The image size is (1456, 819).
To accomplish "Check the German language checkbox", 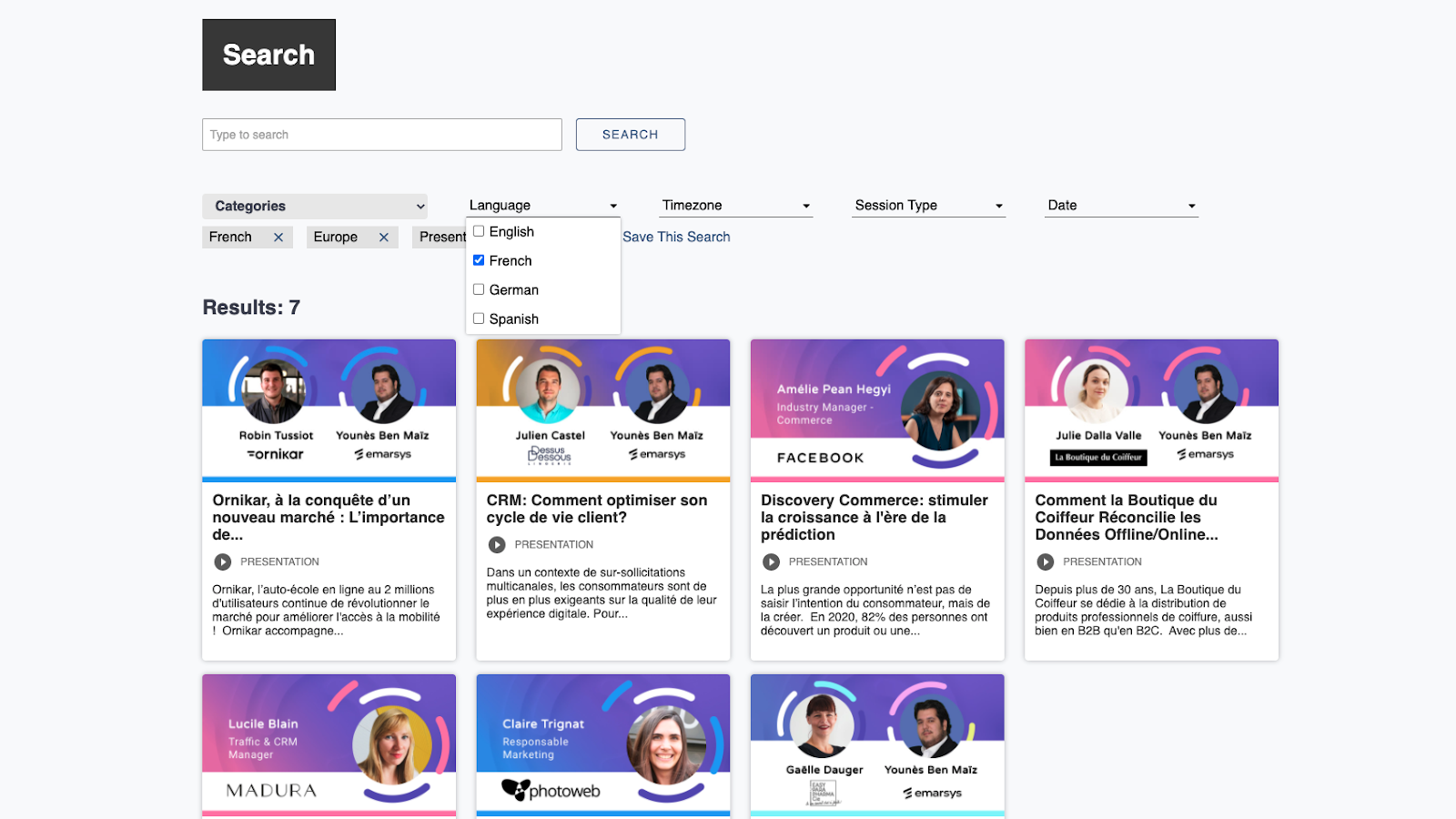I will [x=479, y=289].
